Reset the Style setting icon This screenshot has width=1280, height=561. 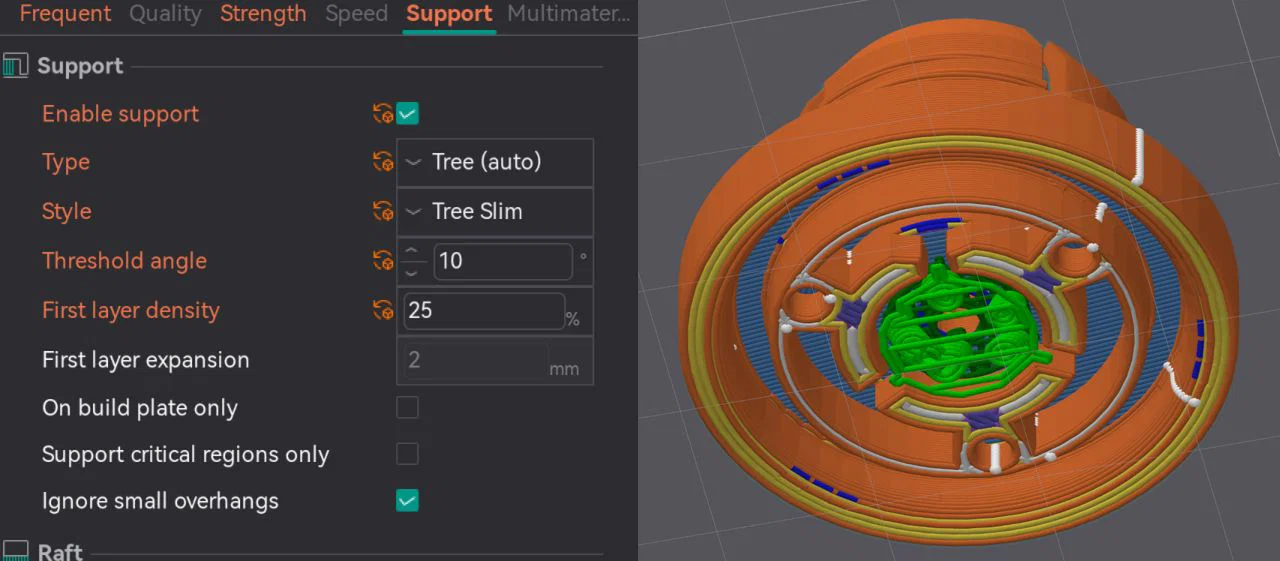[x=382, y=211]
